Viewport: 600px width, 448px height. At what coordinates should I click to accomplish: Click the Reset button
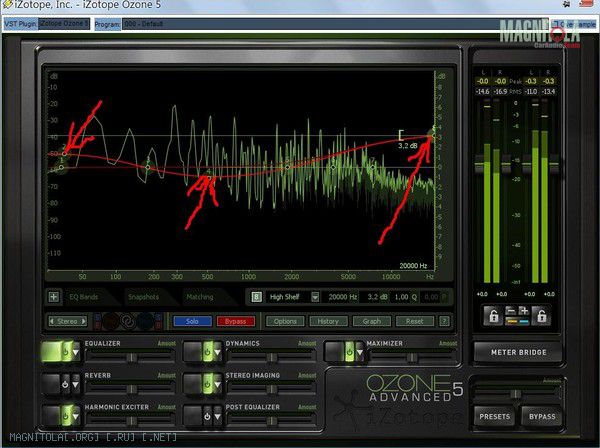coord(414,321)
